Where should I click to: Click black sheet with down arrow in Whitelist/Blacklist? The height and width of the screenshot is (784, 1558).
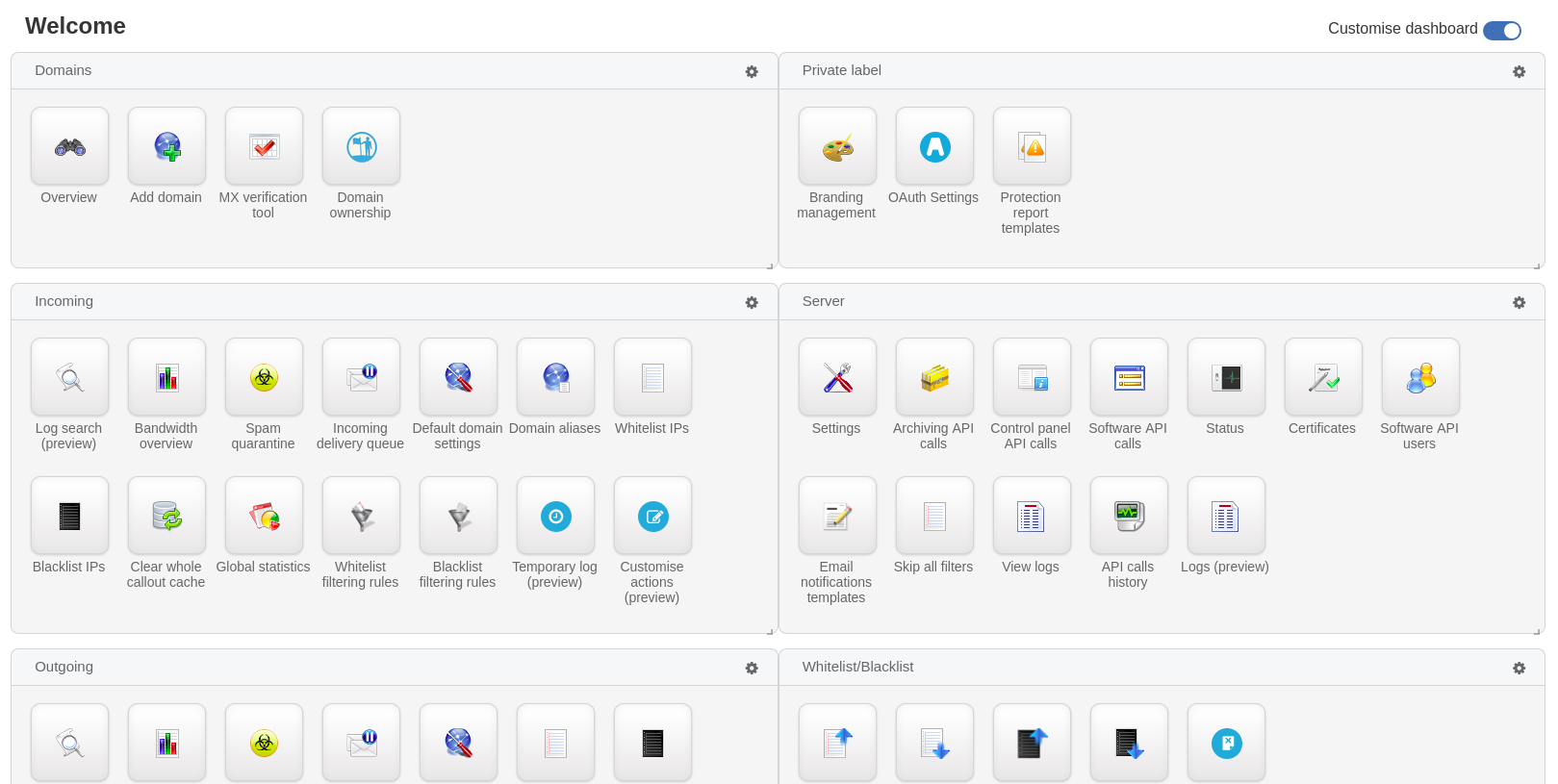1129,743
